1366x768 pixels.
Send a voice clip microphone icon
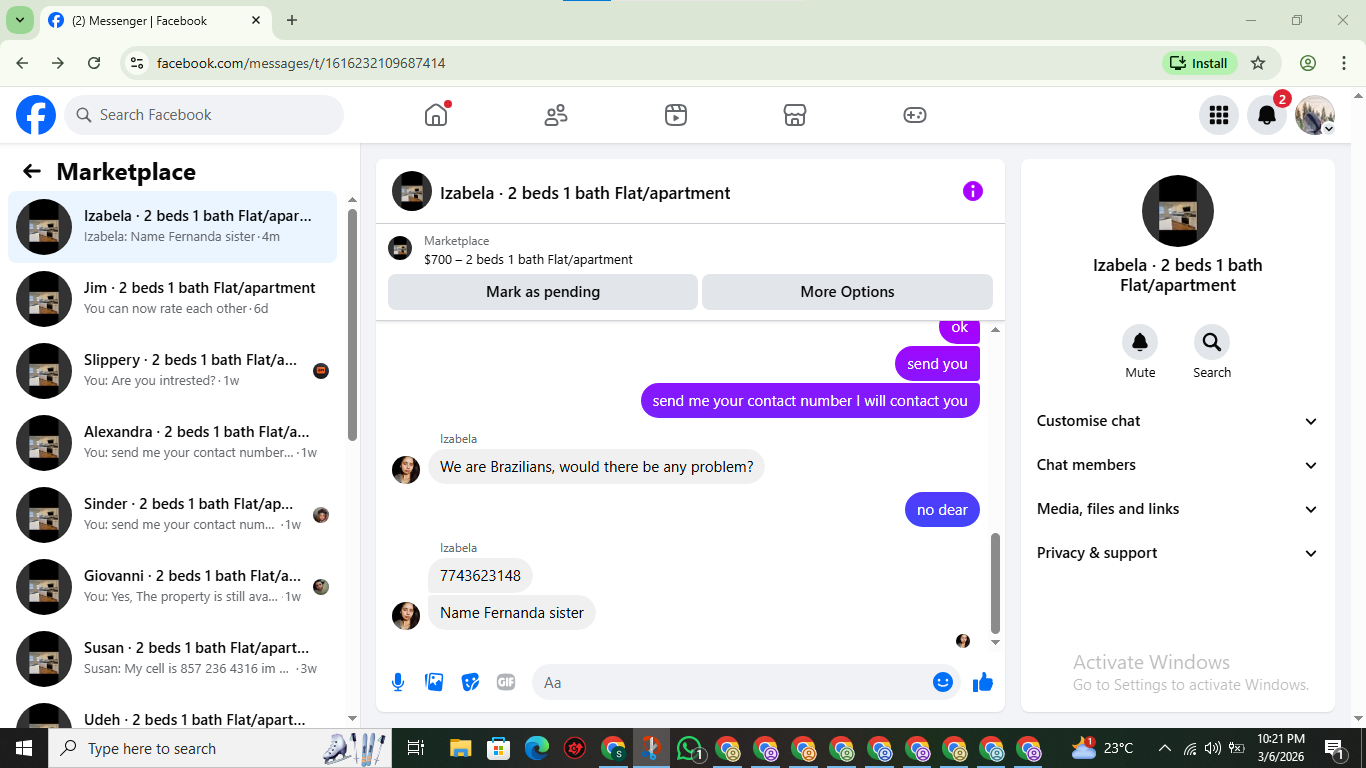398,682
